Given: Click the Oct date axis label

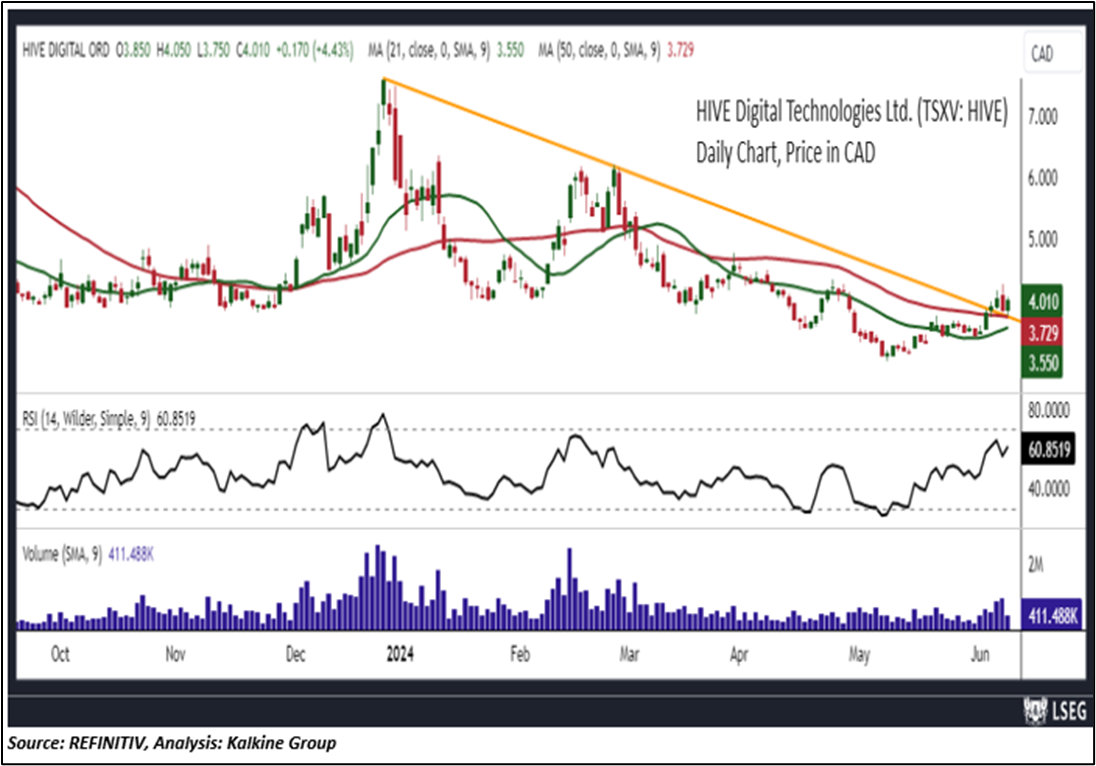Looking at the screenshot, I should [x=60, y=654].
